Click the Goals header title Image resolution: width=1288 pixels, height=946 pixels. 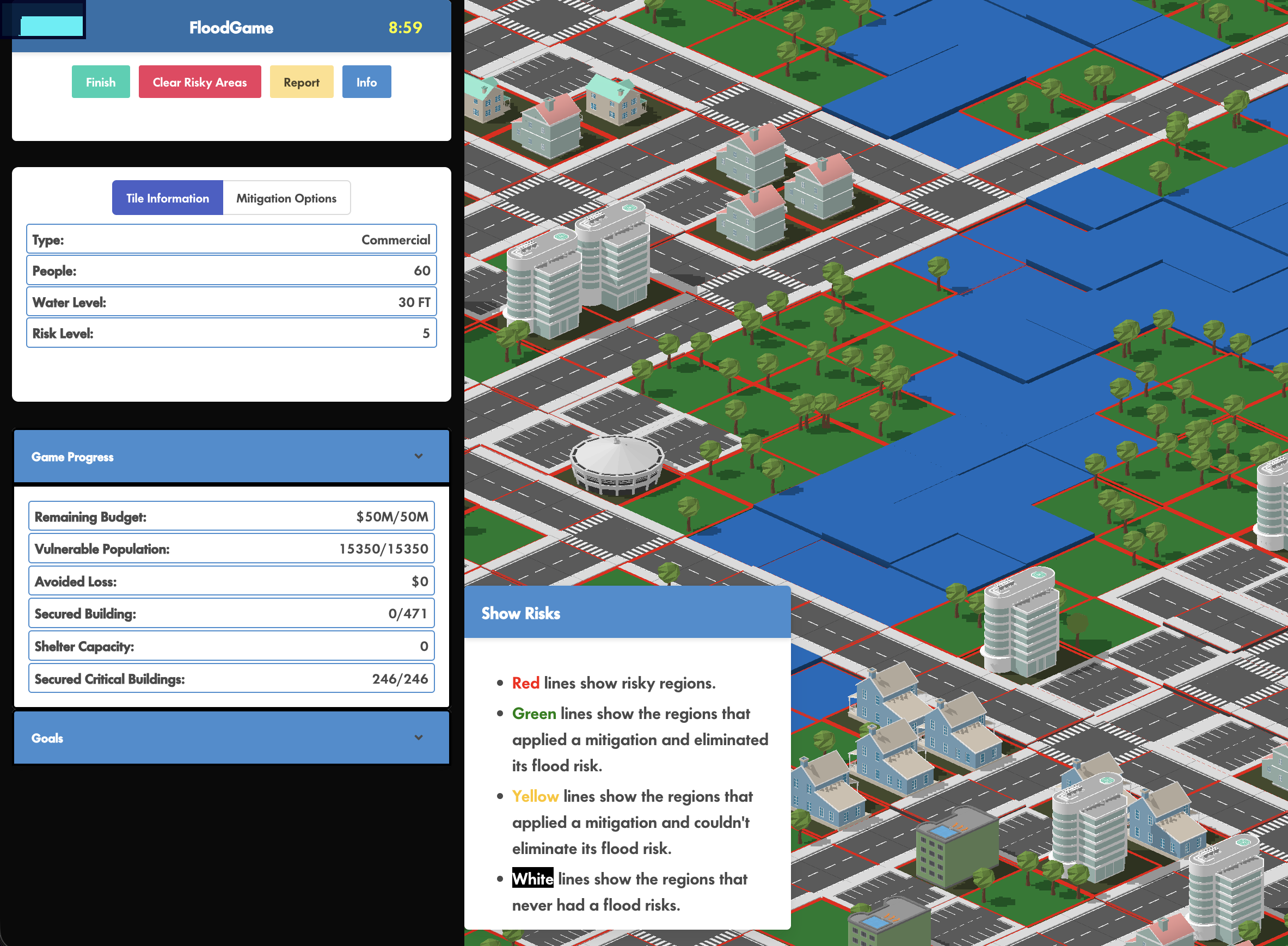(47, 738)
